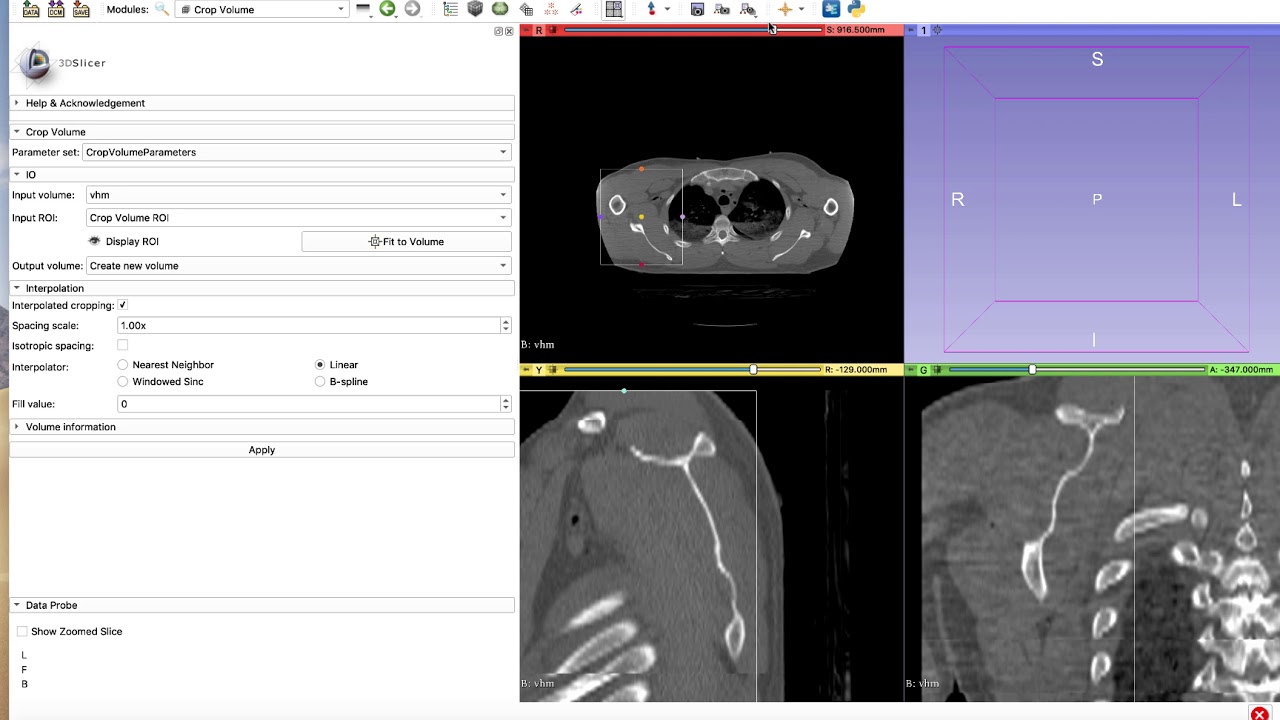Toggle the Display ROI eye icon
The width and height of the screenshot is (1280, 720).
[95, 241]
